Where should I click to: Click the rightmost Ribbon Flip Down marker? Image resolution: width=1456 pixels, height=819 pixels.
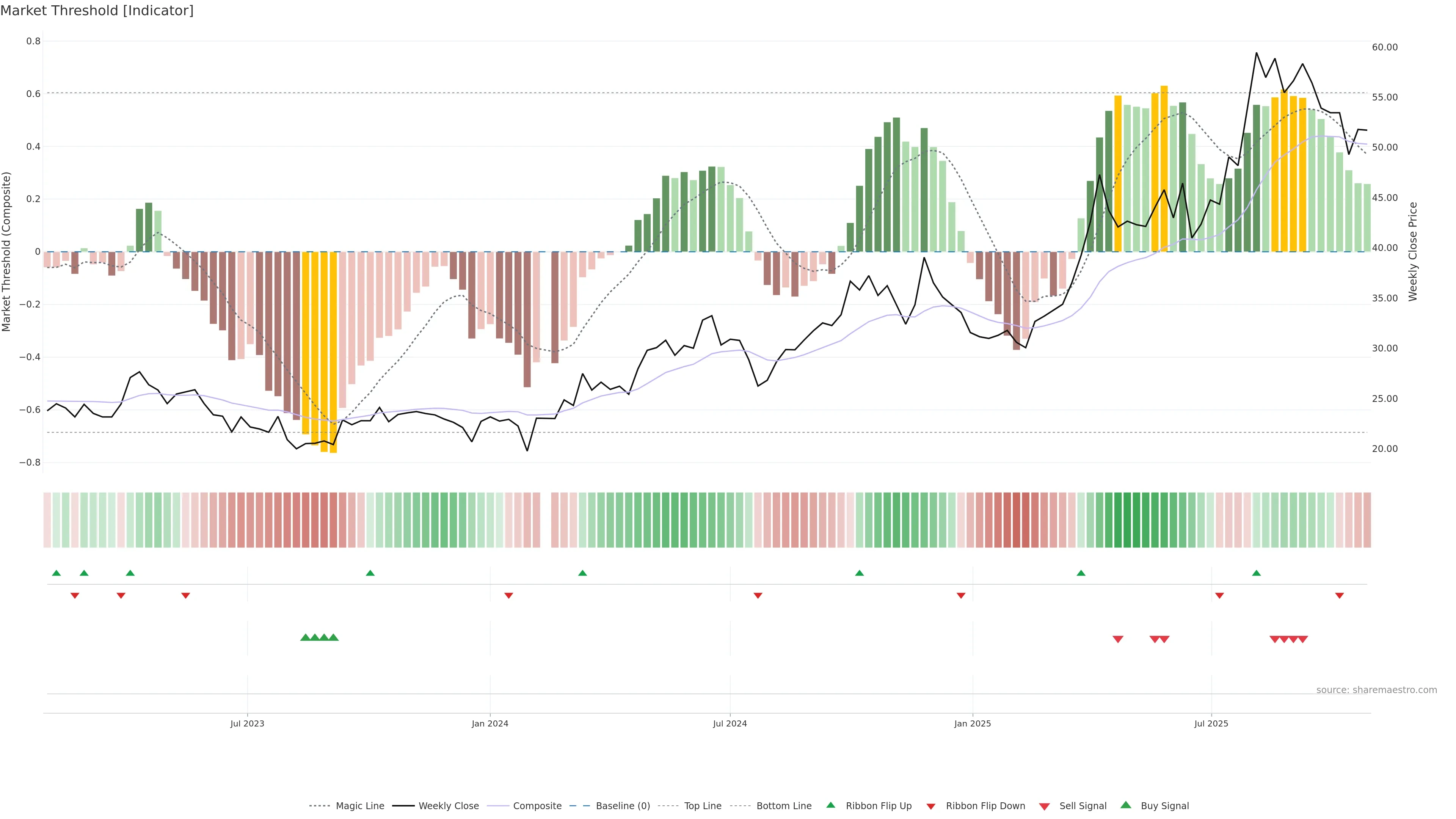[1339, 596]
